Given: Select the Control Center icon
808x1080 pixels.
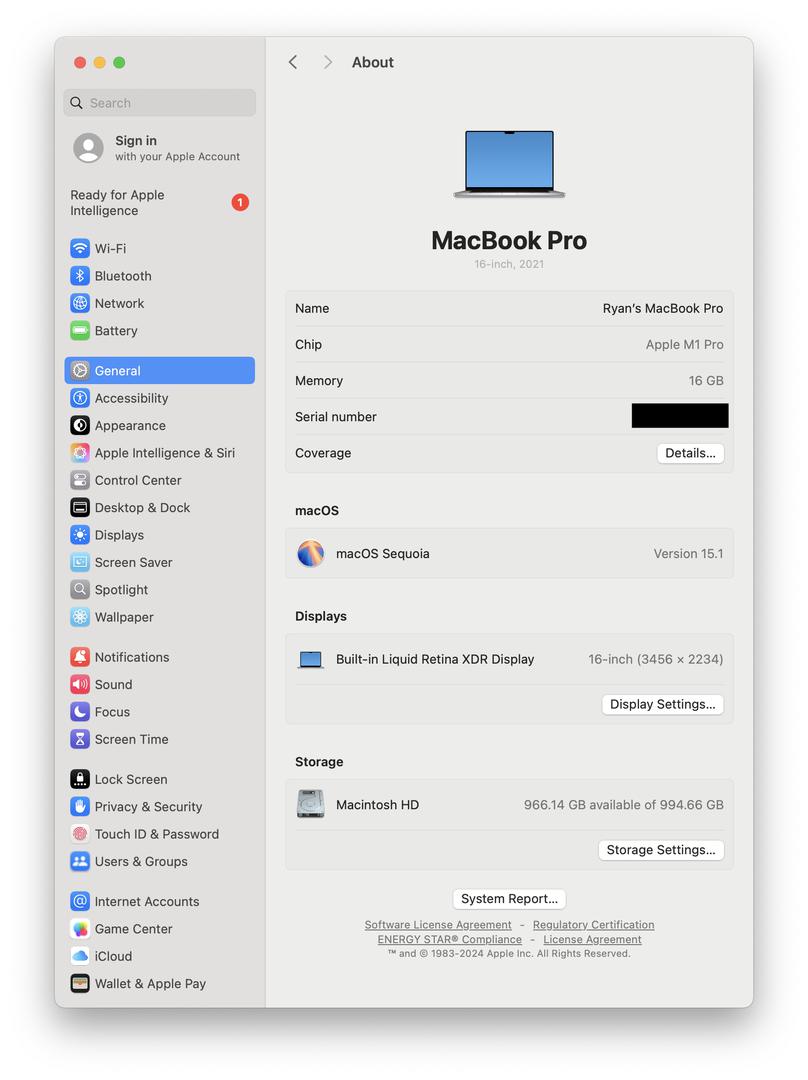Looking at the screenshot, I should click(80, 480).
